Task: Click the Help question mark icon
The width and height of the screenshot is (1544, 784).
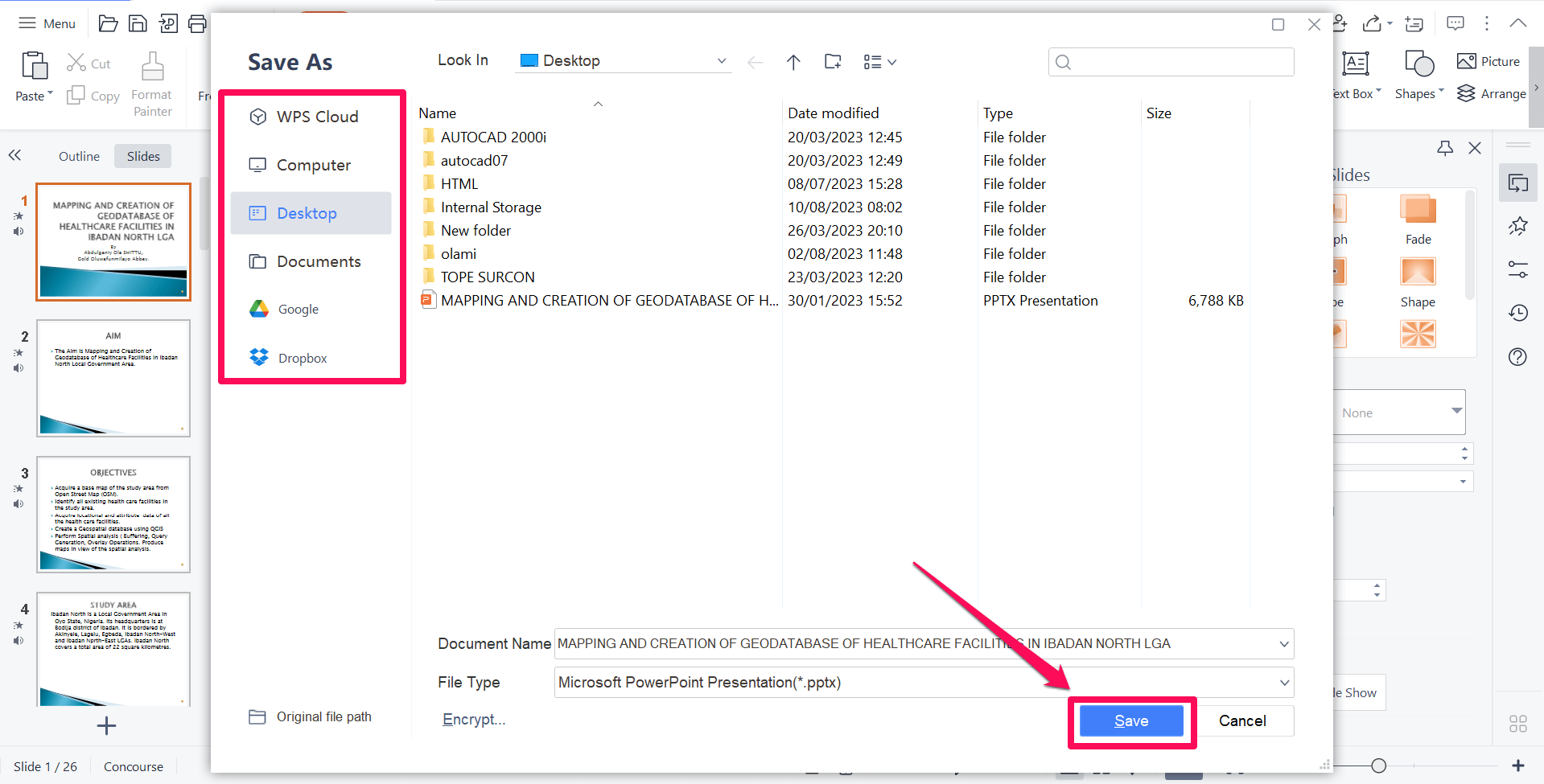Action: coord(1517,357)
